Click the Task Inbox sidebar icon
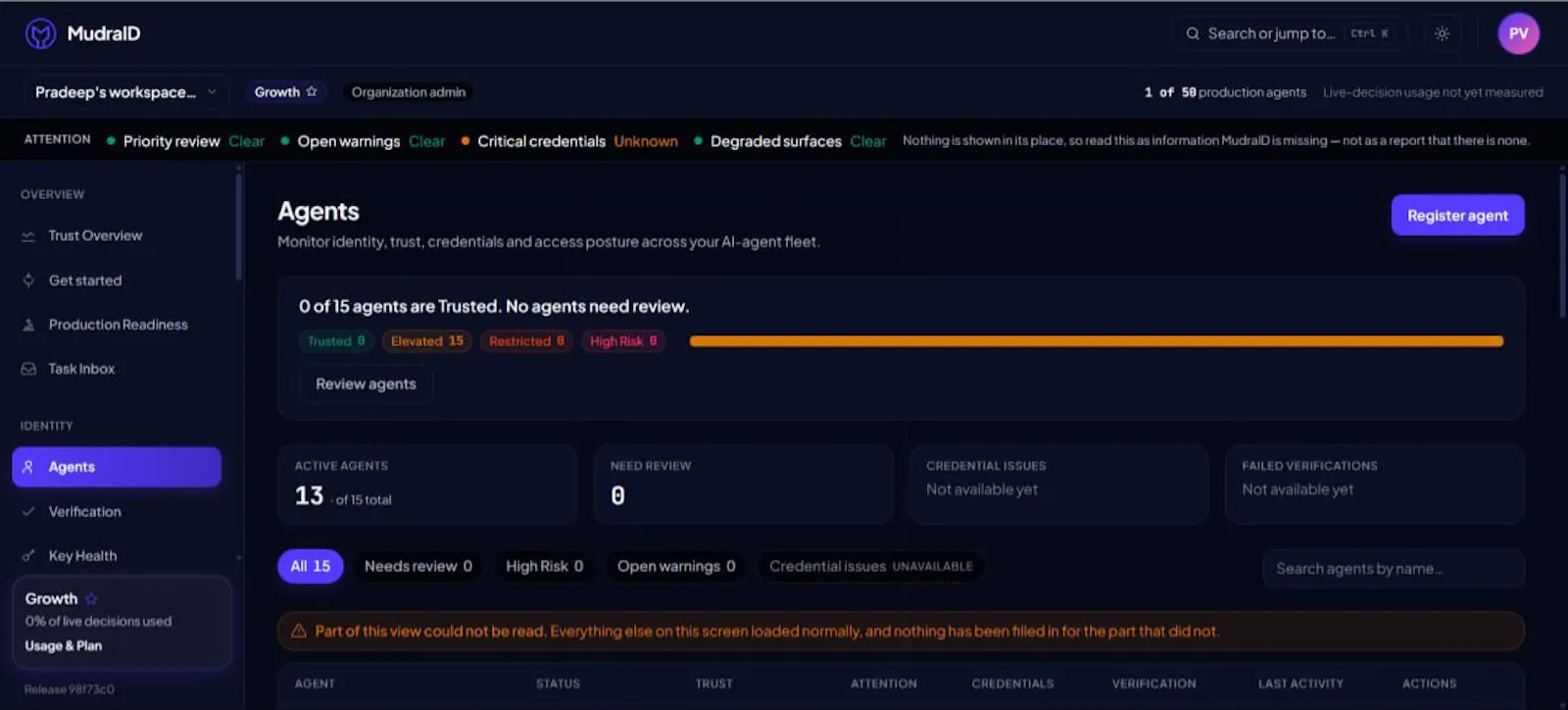Screen dimensions: 1568x710 [28, 369]
